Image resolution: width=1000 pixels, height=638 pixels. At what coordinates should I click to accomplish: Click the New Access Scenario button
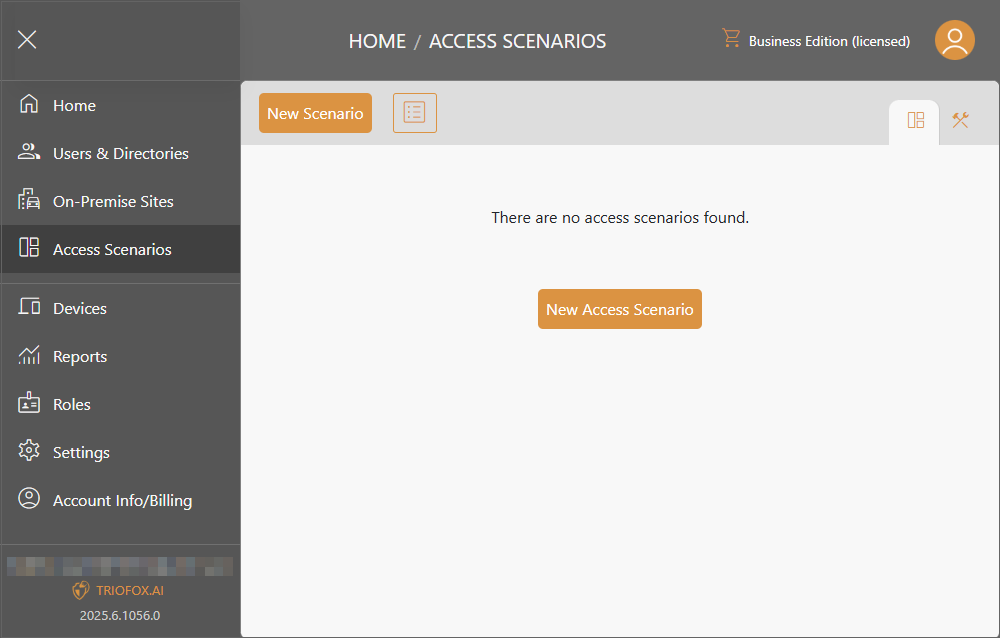pyautogui.click(x=620, y=309)
